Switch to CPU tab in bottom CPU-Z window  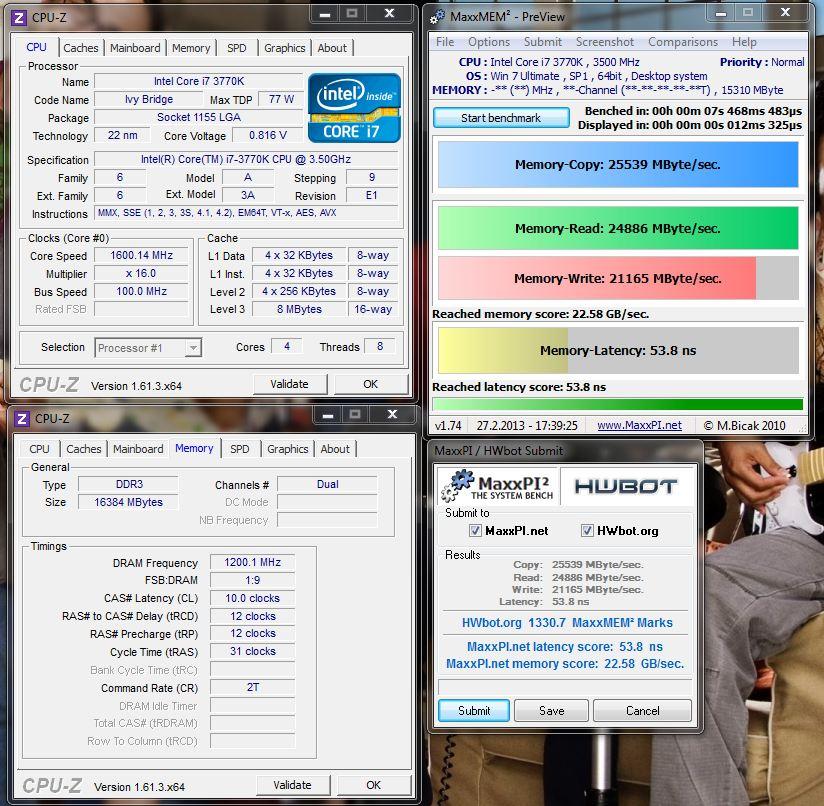click(39, 449)
